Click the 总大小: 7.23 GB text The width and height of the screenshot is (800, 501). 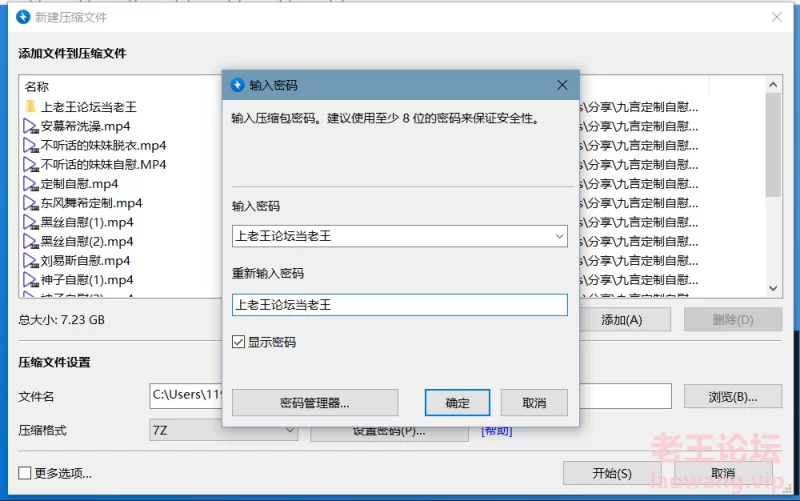[62, 320]
